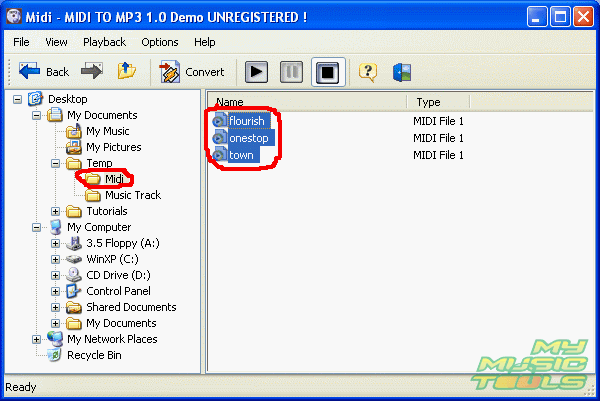Pause playback using the Pause button

pos(292,72)
